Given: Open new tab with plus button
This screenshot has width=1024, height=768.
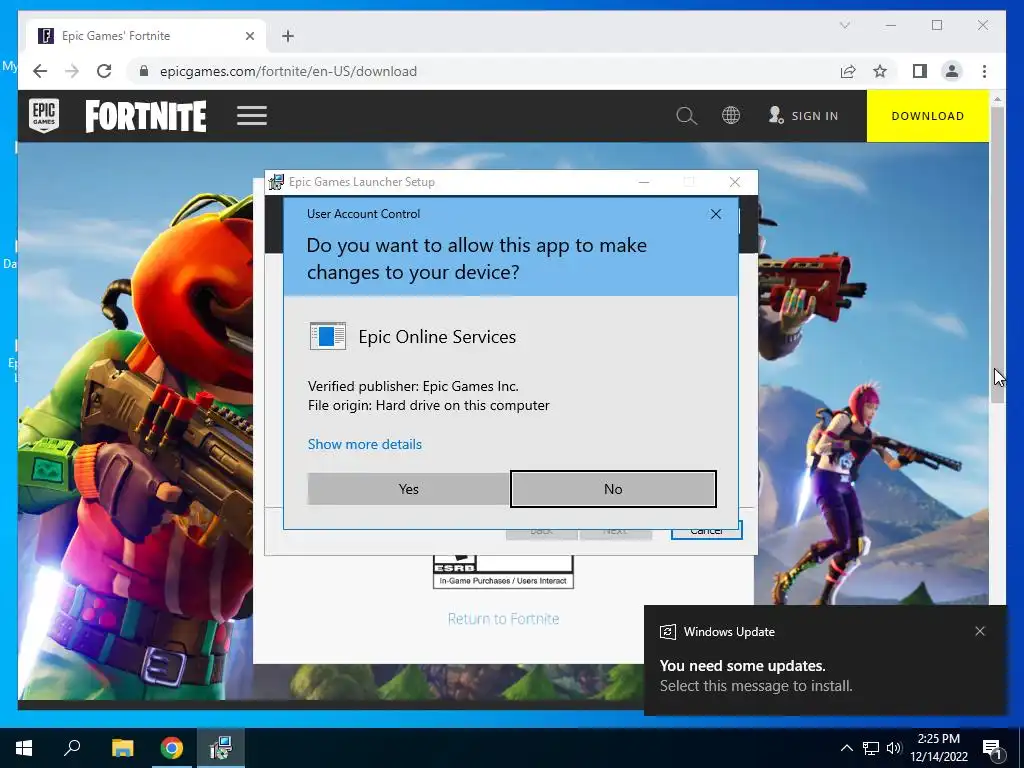Looking at the screenshot, I should (288, 36).
